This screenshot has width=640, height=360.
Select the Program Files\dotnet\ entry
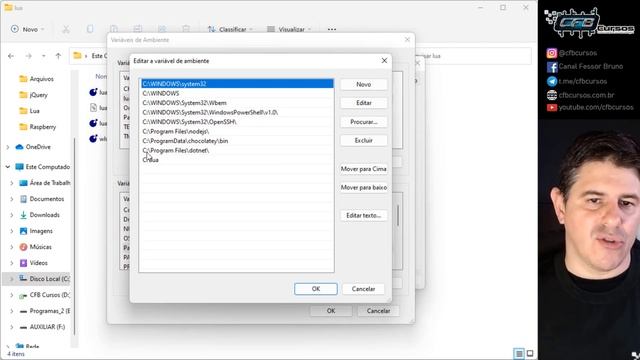(237, 150)
